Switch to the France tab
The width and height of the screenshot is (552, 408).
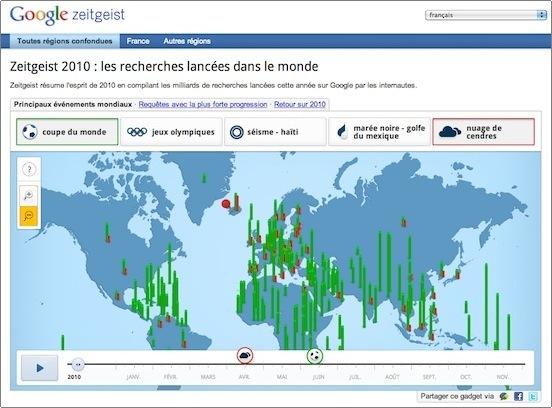(138, 41)
